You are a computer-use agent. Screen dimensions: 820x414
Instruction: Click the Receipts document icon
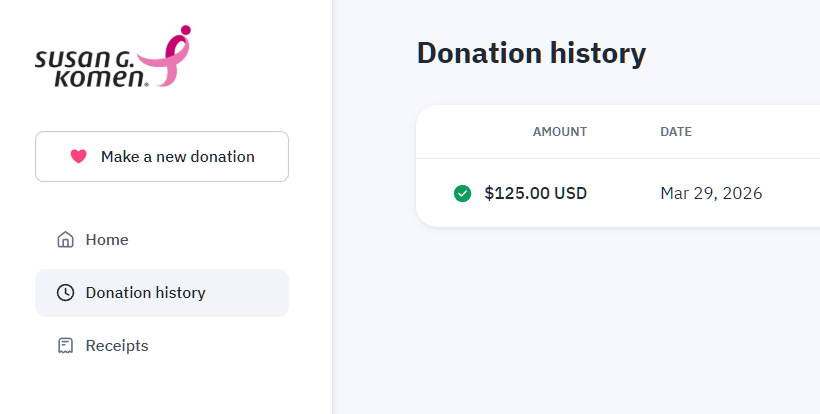click(x=65, y=346)
